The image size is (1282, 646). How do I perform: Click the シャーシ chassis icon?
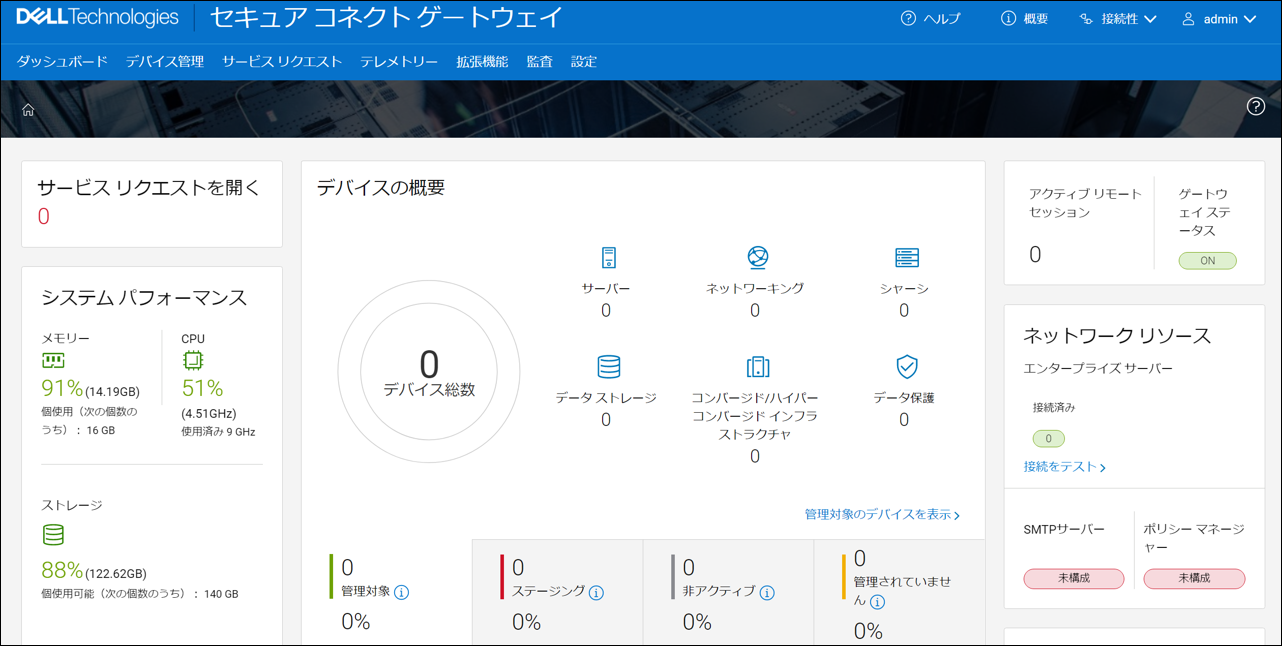click(907, 258)
